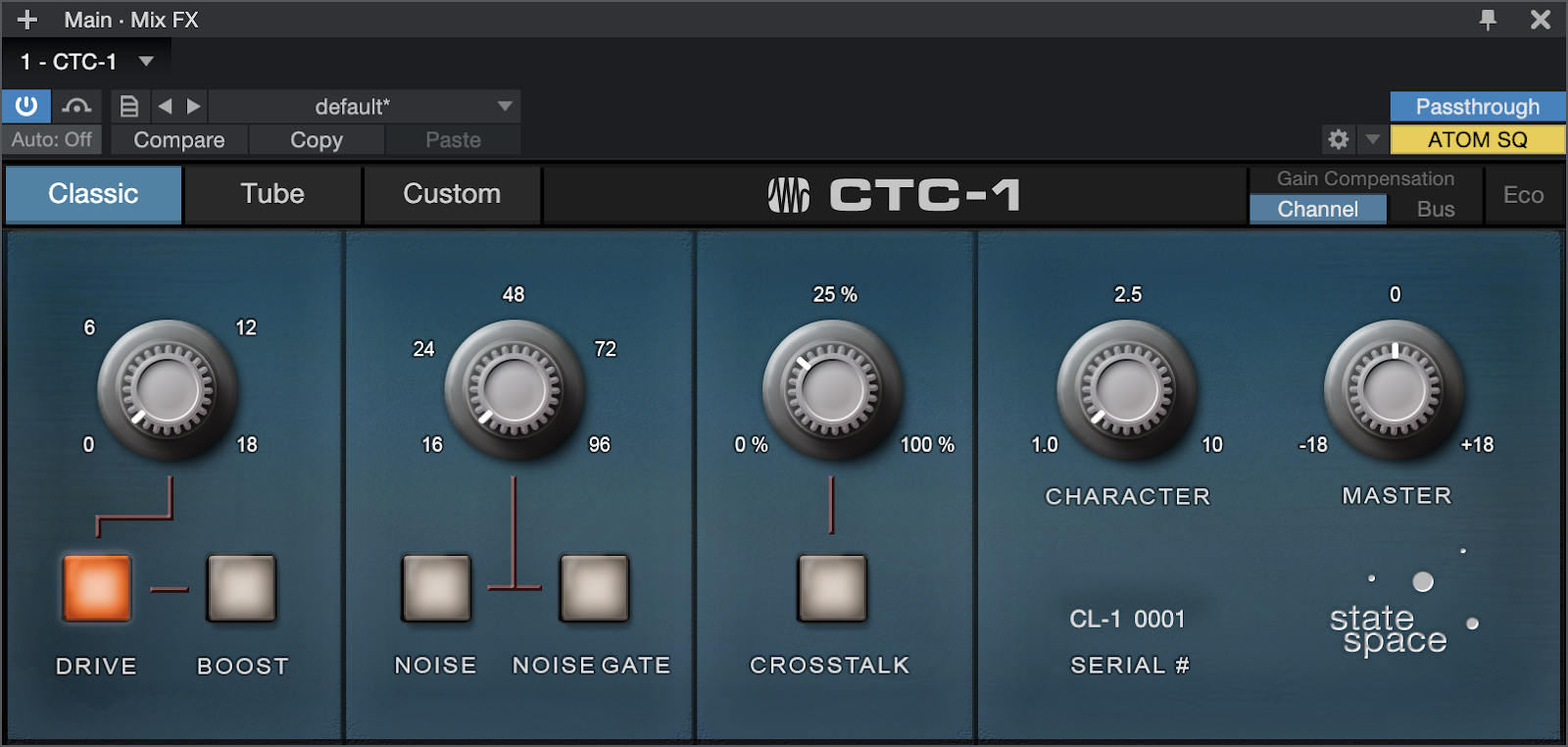Switch to the Tube console model tab
Viewport: 1568px width, 747px height.
(272, 194)
